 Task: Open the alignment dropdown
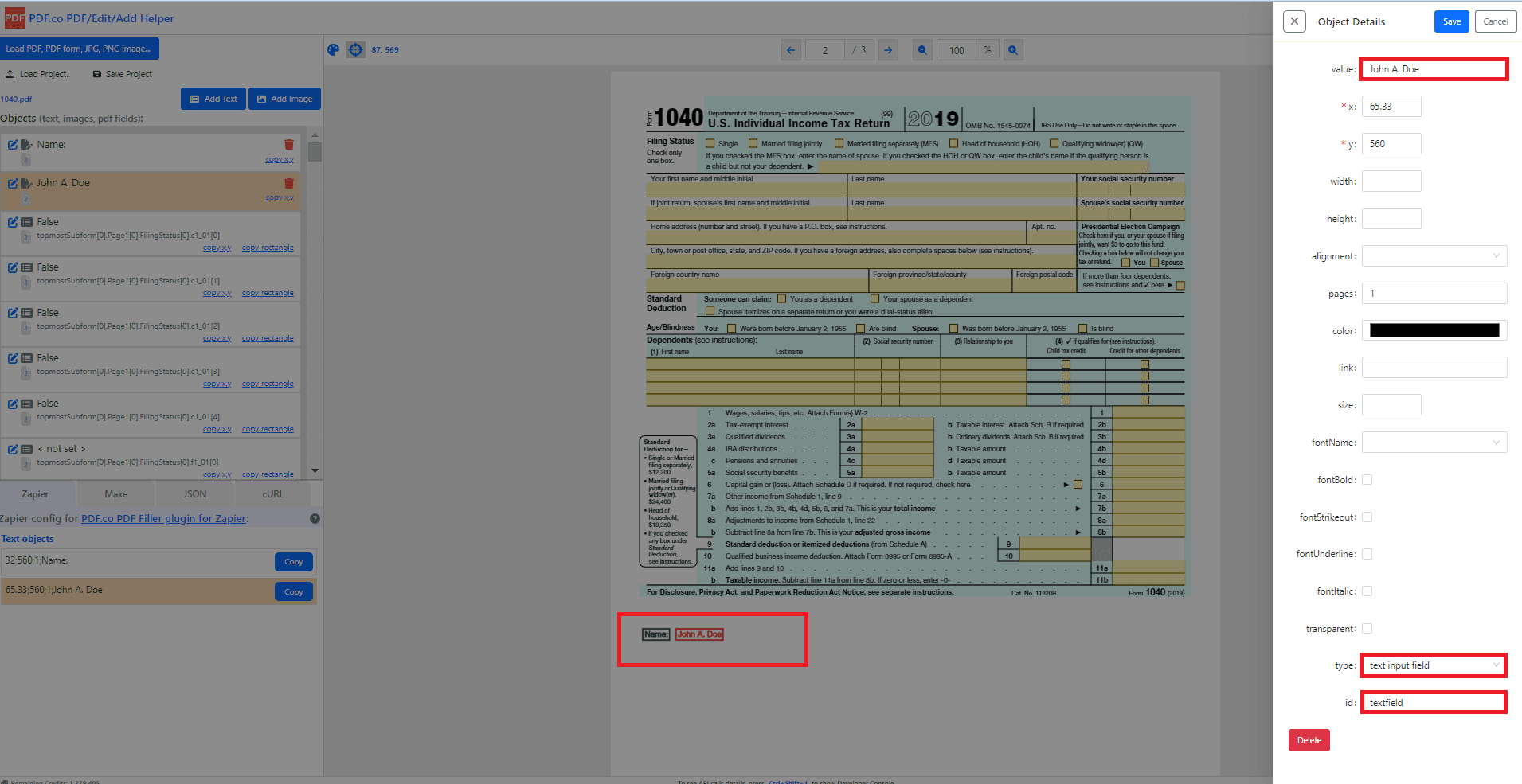pos(1434,256)
